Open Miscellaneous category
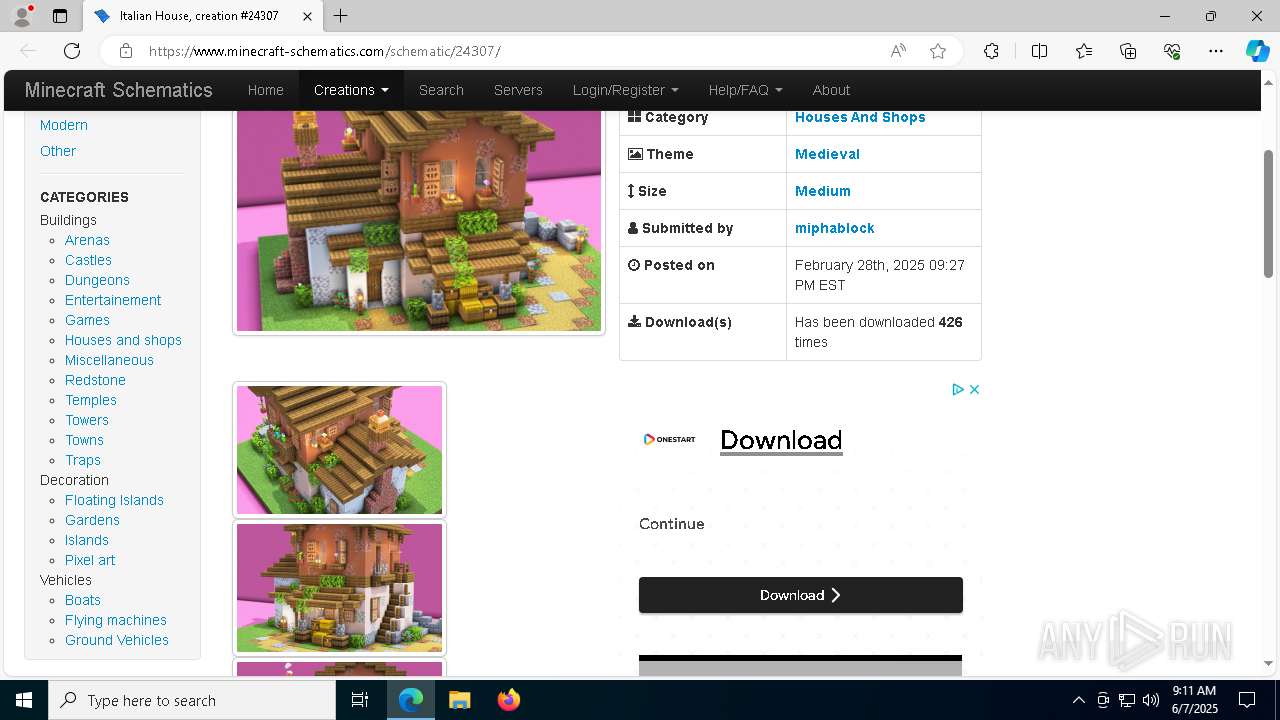 [109, 360]
